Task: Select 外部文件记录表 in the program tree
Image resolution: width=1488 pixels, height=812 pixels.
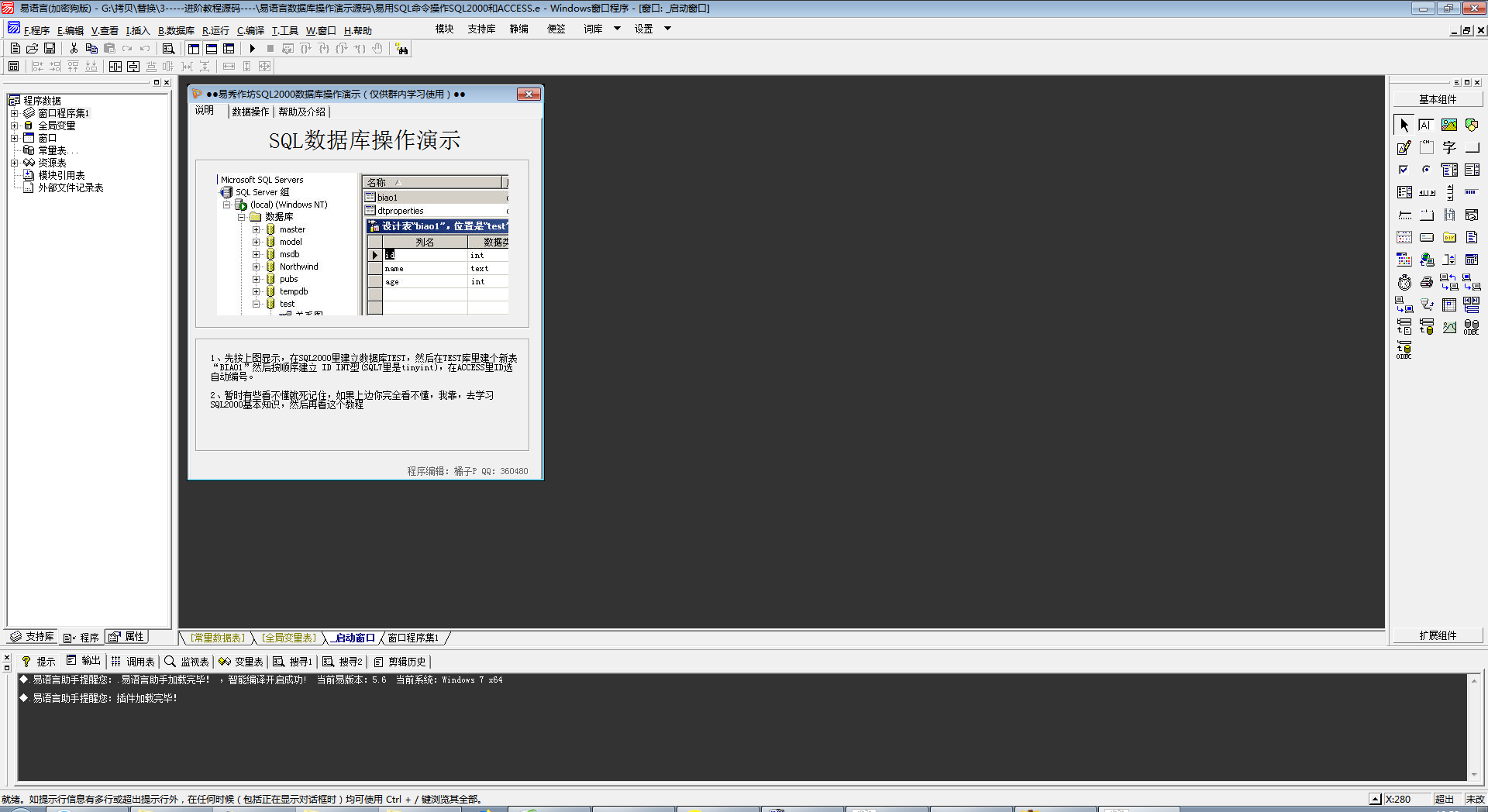Action: [71, 188]
